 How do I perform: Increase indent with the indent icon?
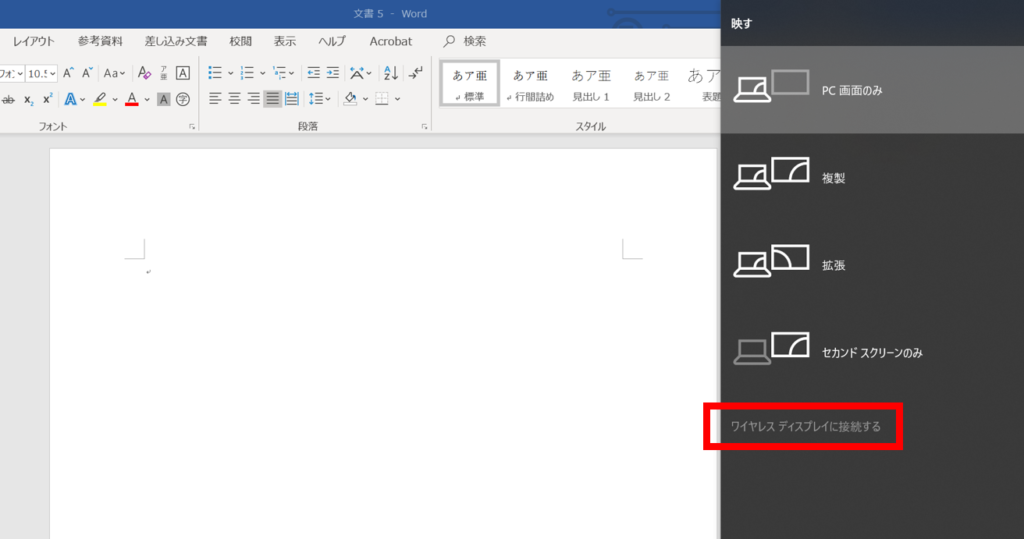coord(334,73)
